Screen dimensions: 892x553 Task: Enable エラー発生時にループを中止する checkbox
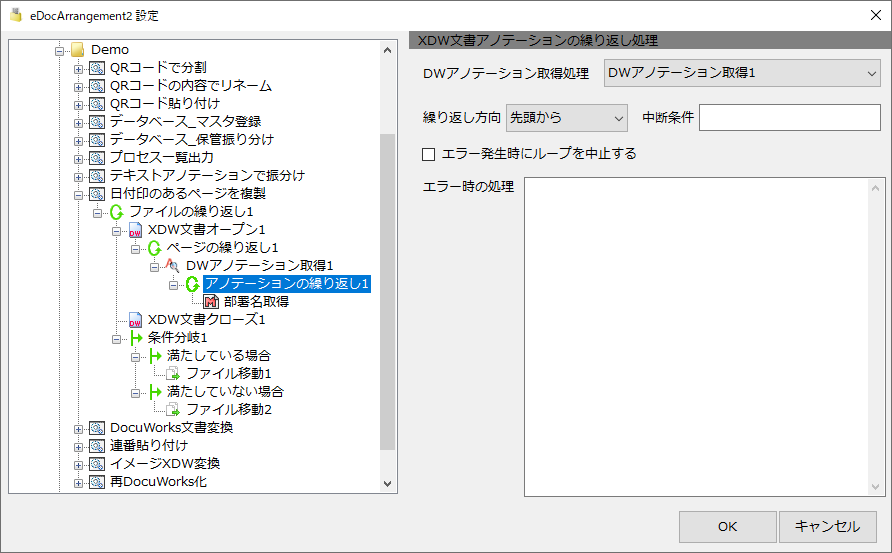(x=428, y=154)
